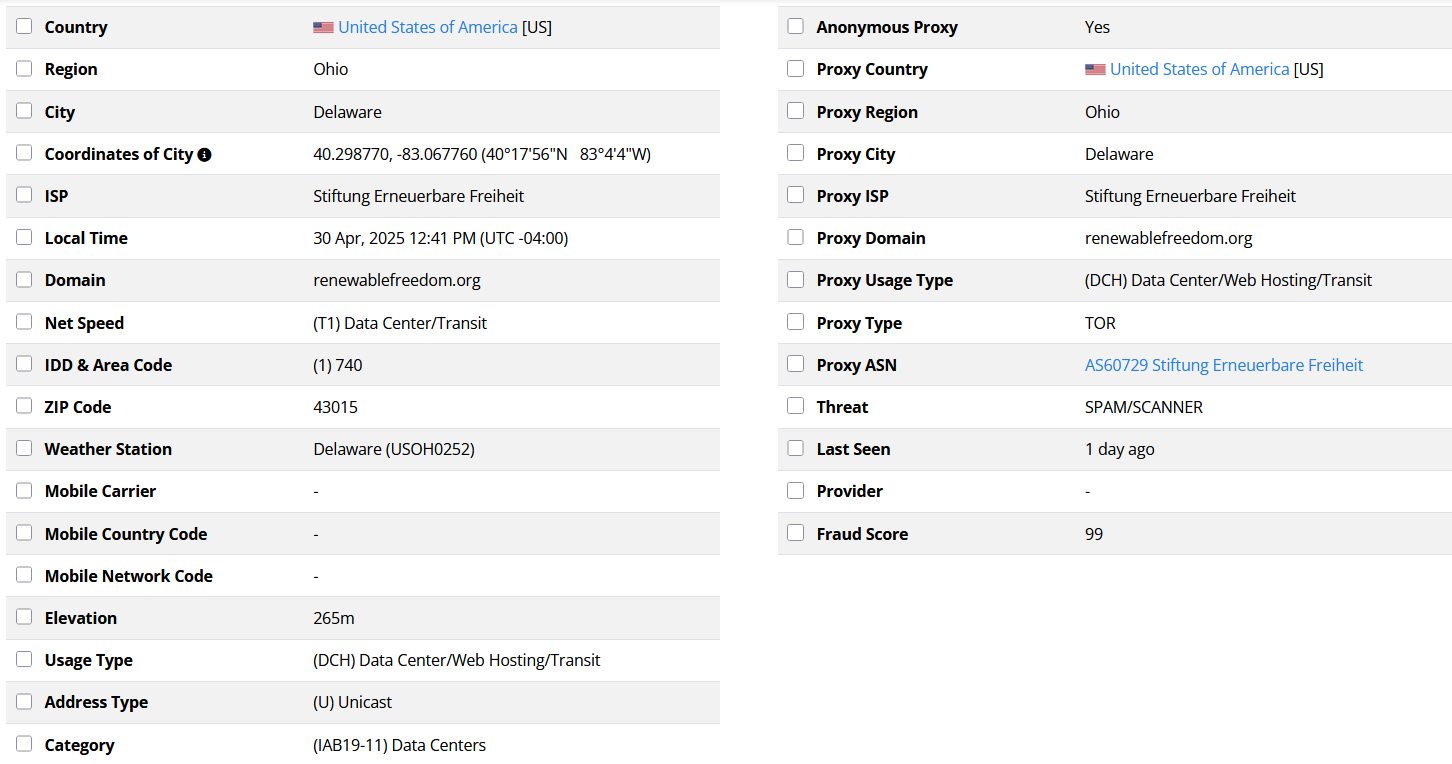
Task: Click the US flag in Proxy Country row
Action: pos(1095,70)
